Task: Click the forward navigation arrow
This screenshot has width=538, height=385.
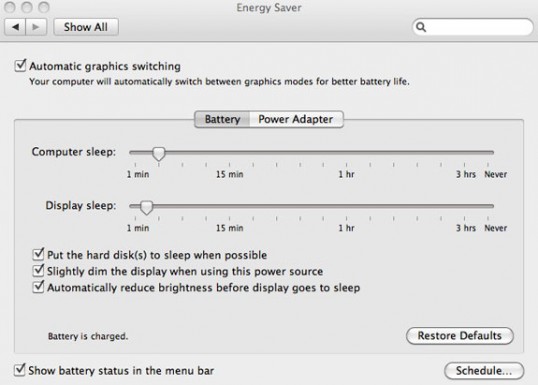Action: 36,27
